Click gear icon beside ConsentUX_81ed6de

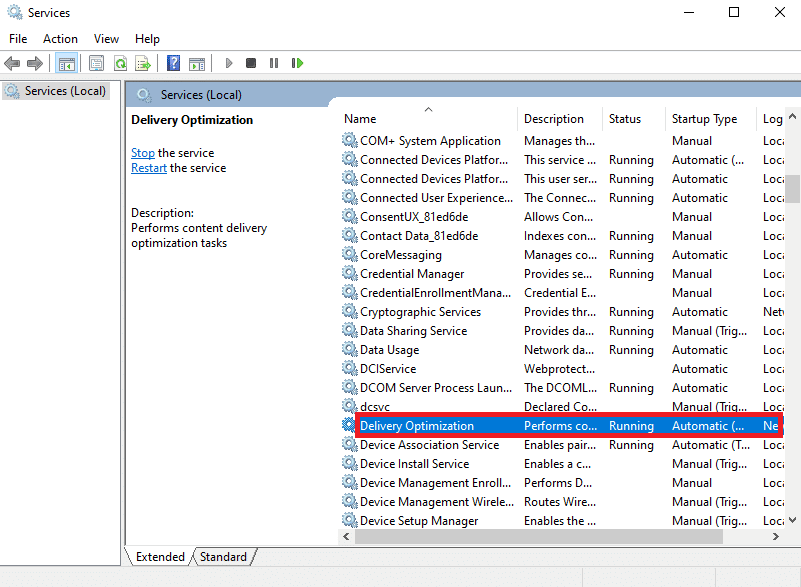coord(349,217)
